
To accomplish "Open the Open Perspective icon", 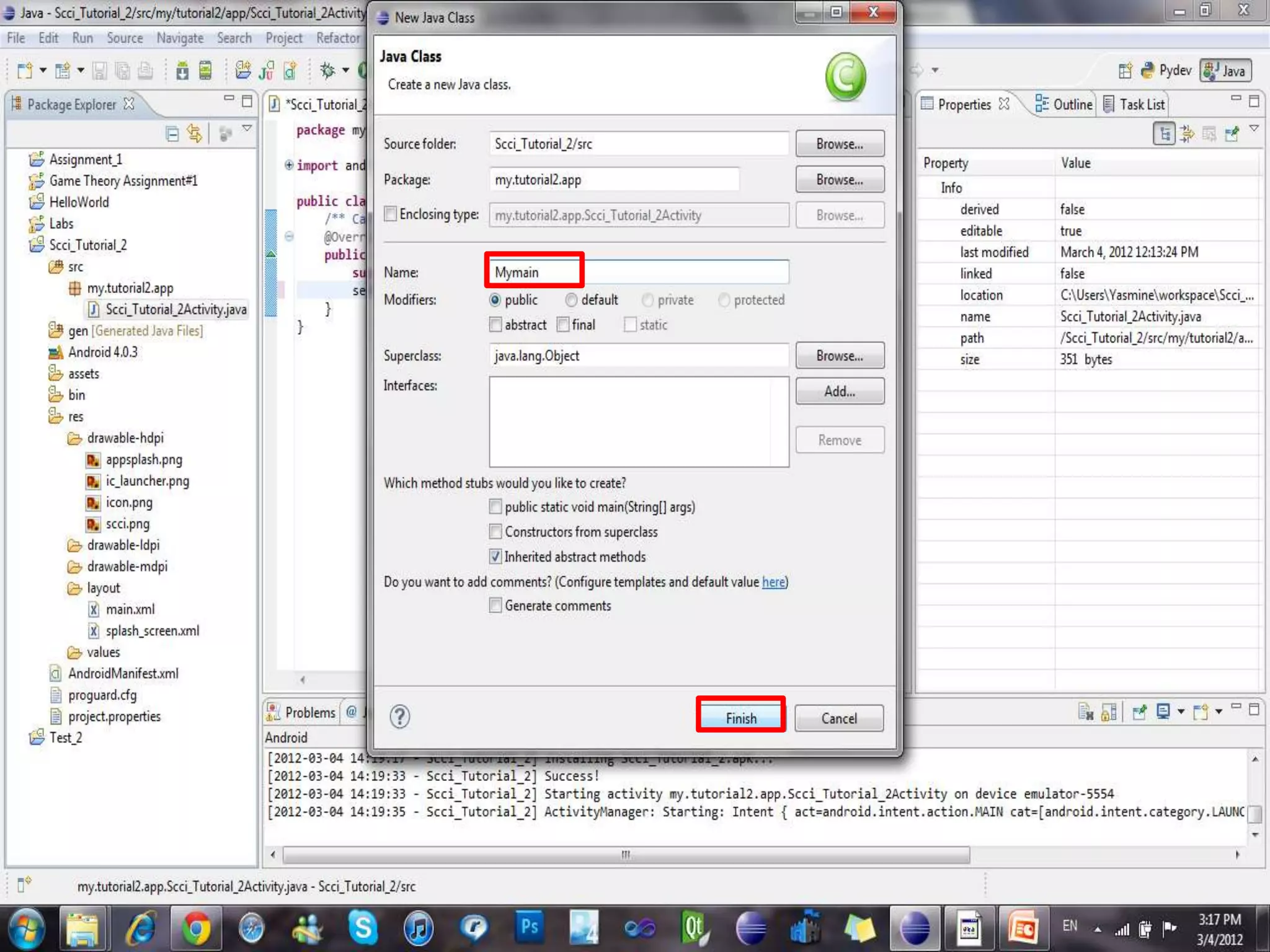I will [x=1125, y=71].
